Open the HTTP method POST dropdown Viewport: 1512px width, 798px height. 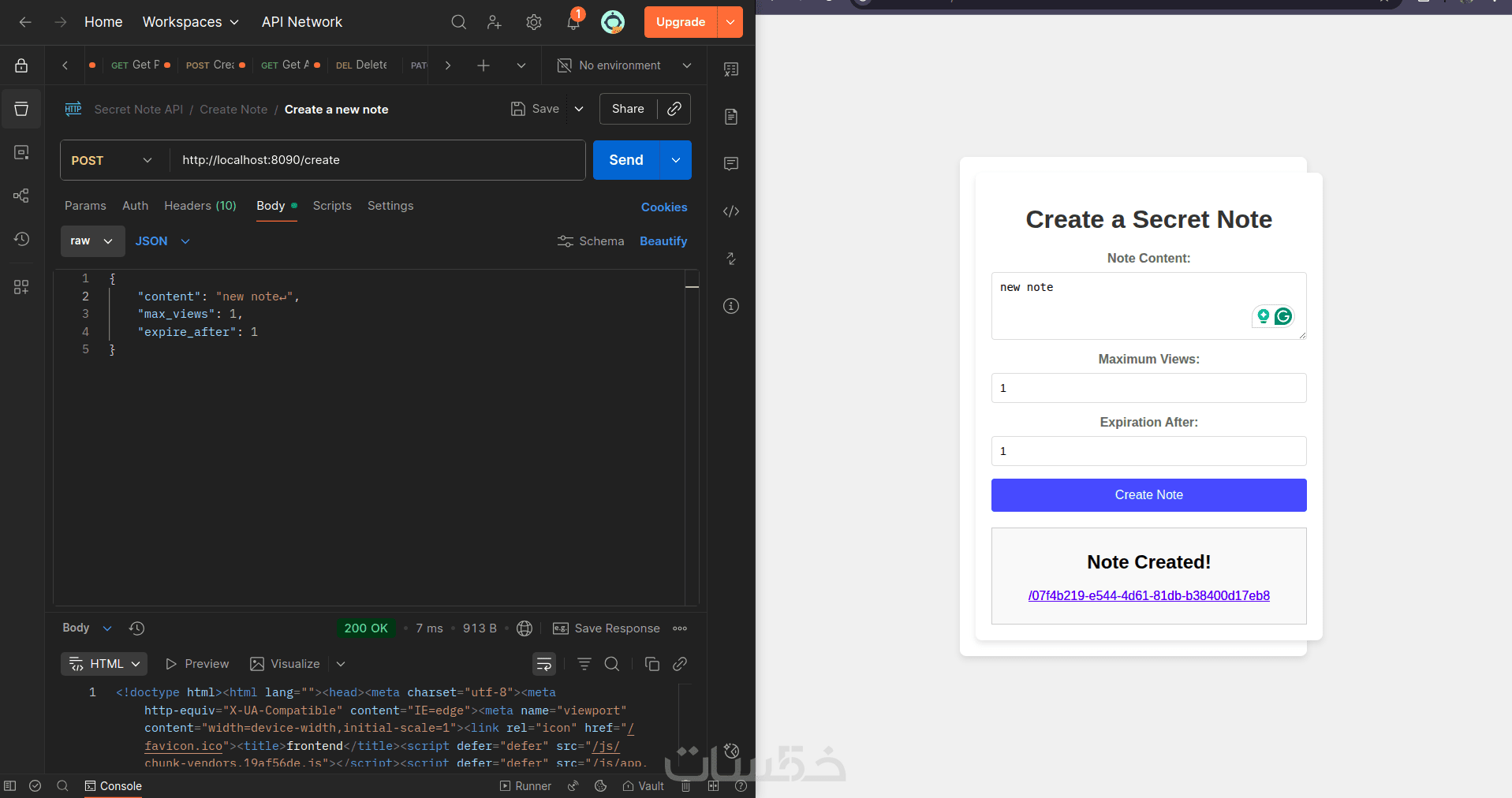[112, 160]
